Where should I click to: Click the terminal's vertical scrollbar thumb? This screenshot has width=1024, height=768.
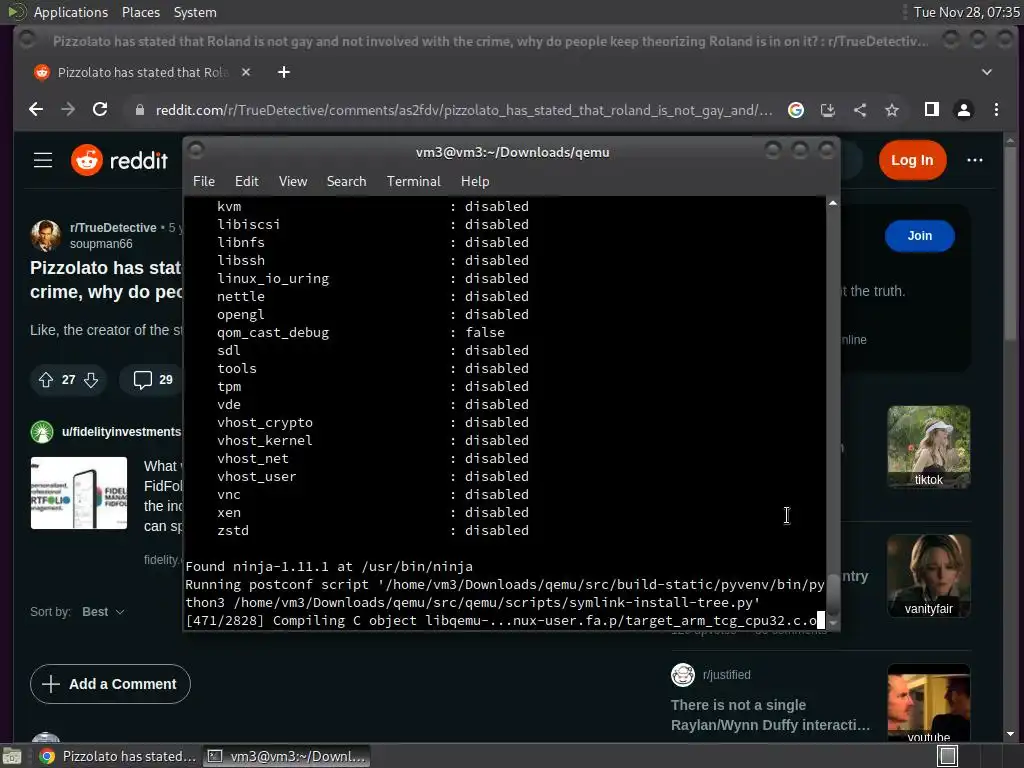click(833, 596)
